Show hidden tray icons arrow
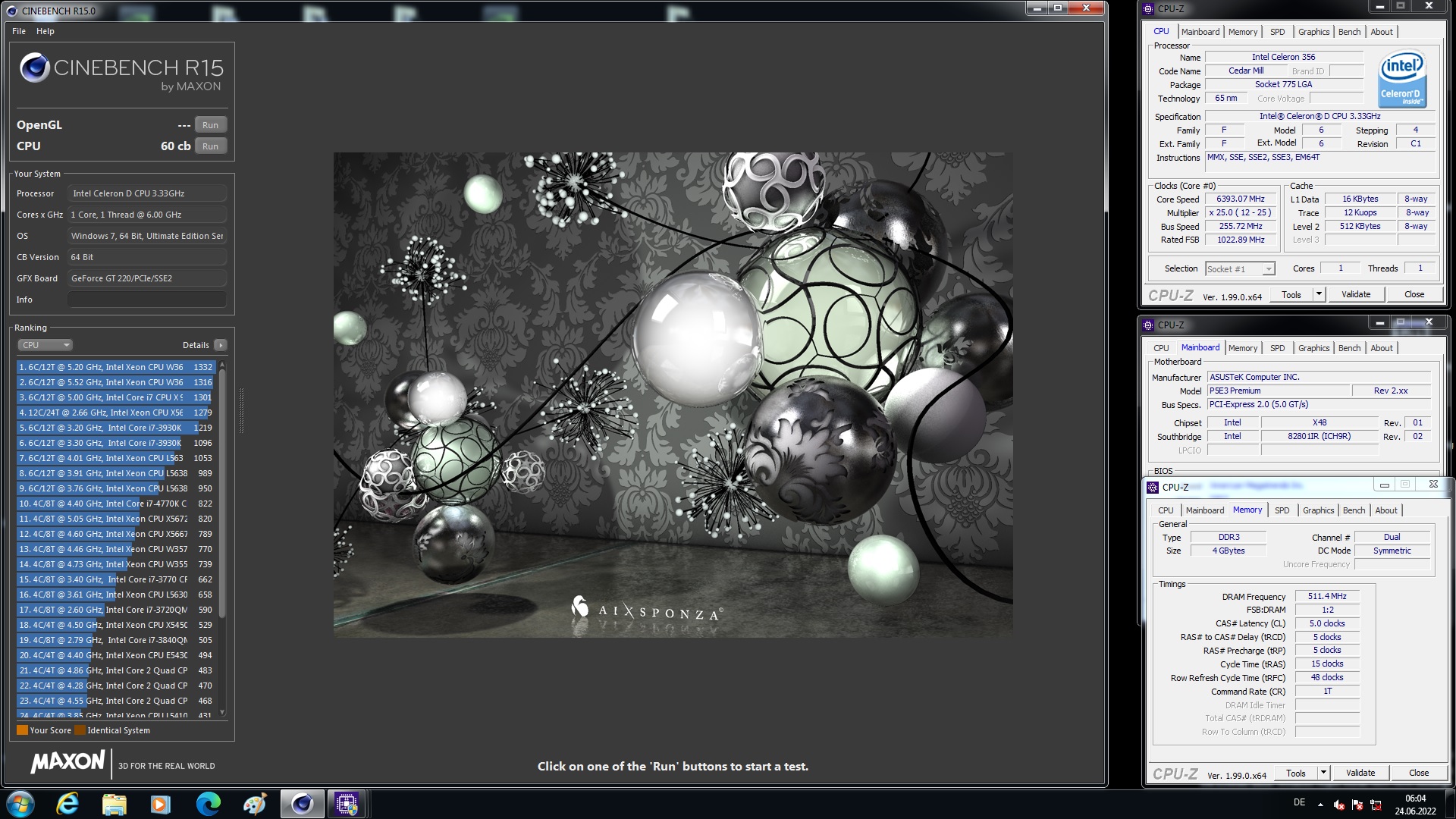Screen dimensions: 1456x819 click(1320, 805)
